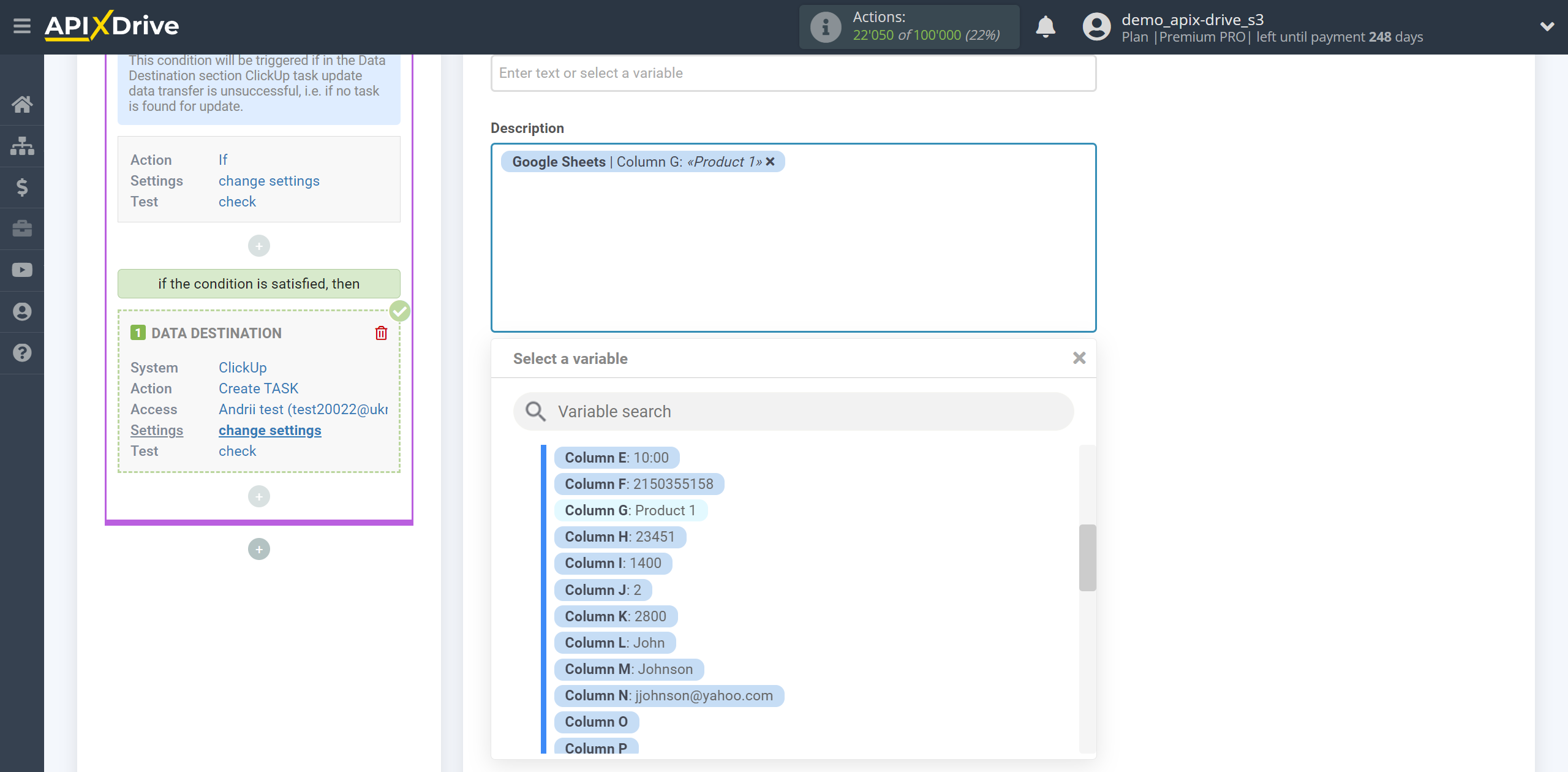Remove the Column G Product 1 tag
Image resolution: width=1568 pixels, height=772 pixels.
coord(770,162)
